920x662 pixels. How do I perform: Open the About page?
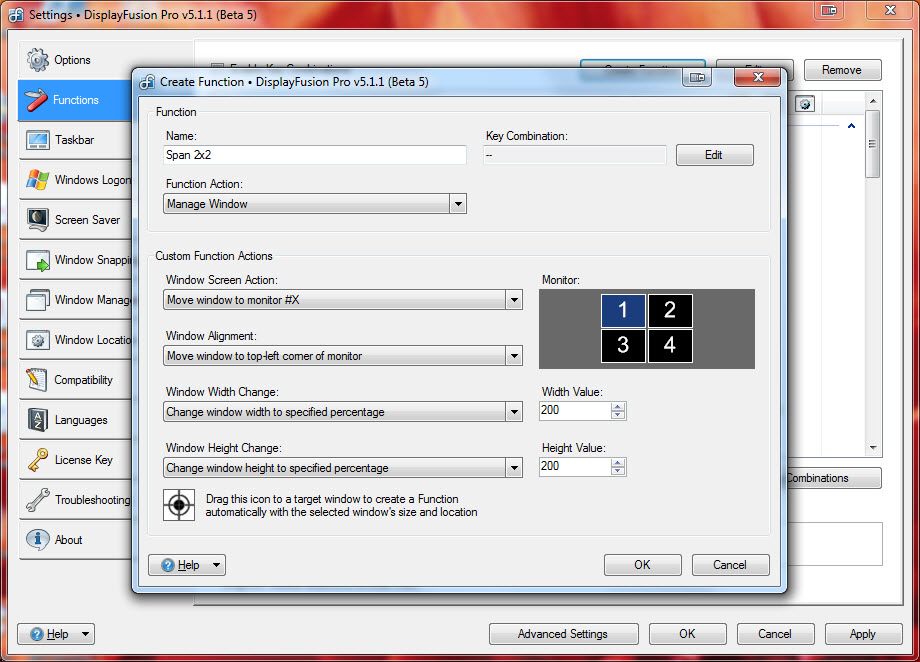[68, 540]
